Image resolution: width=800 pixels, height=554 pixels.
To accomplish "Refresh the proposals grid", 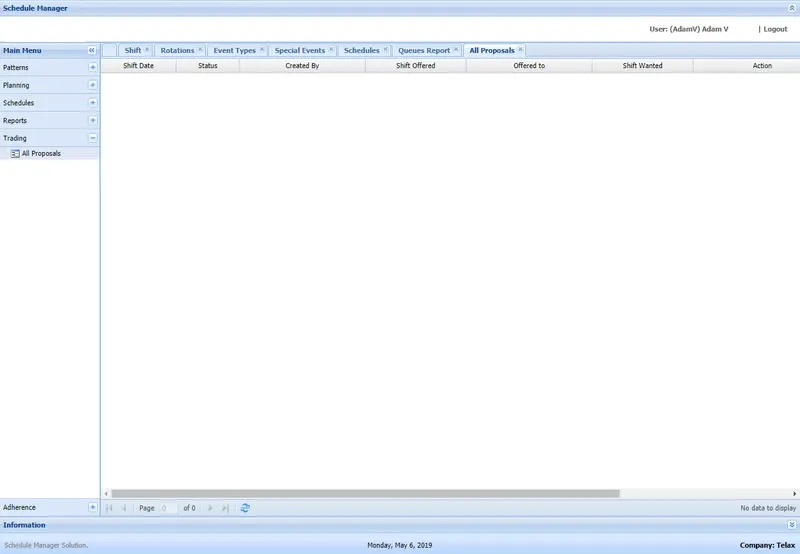I will click(x=245, y=508).
